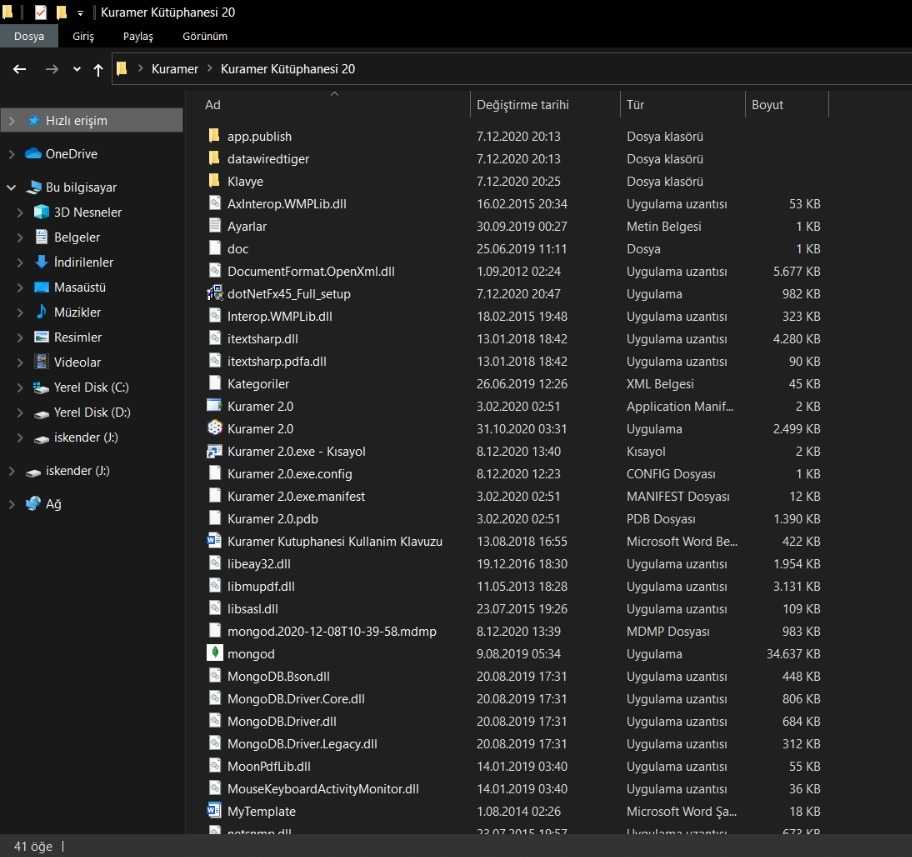Select the Kategoriler XML file name
912x857 pixels.
[x=258, y=384]
